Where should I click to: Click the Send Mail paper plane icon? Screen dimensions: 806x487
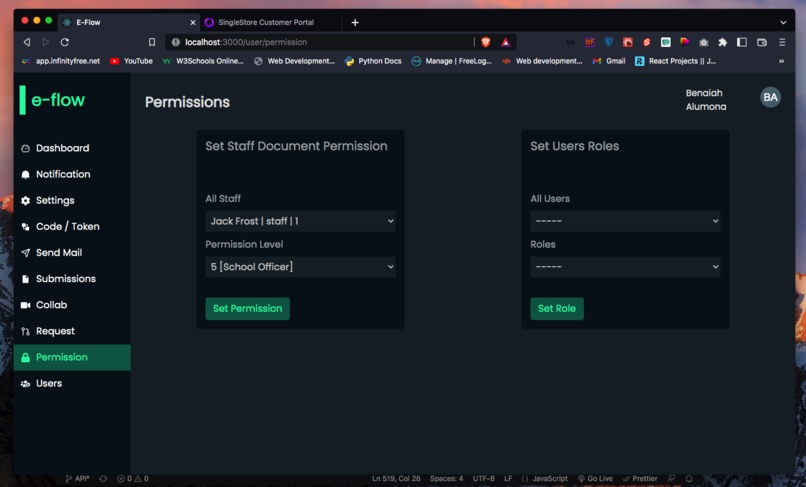(25, 253)
